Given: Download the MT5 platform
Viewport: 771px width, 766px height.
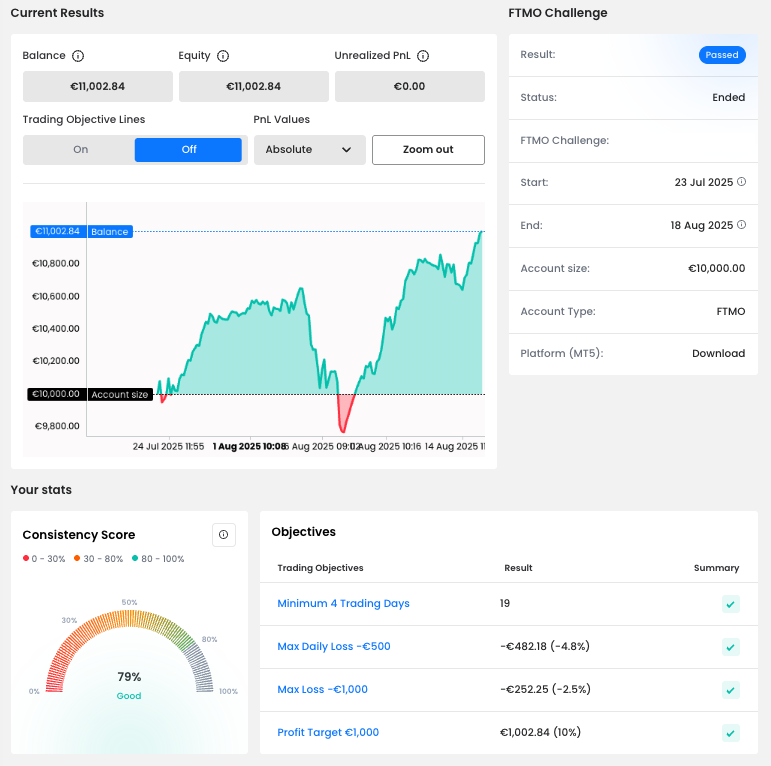Looking at the screenshot, I should coord(718,354).
